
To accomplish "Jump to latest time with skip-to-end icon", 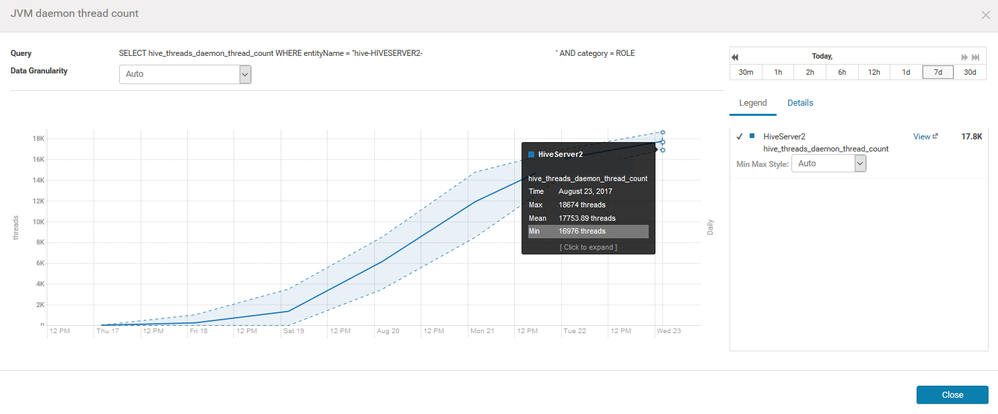I will 974,58.
